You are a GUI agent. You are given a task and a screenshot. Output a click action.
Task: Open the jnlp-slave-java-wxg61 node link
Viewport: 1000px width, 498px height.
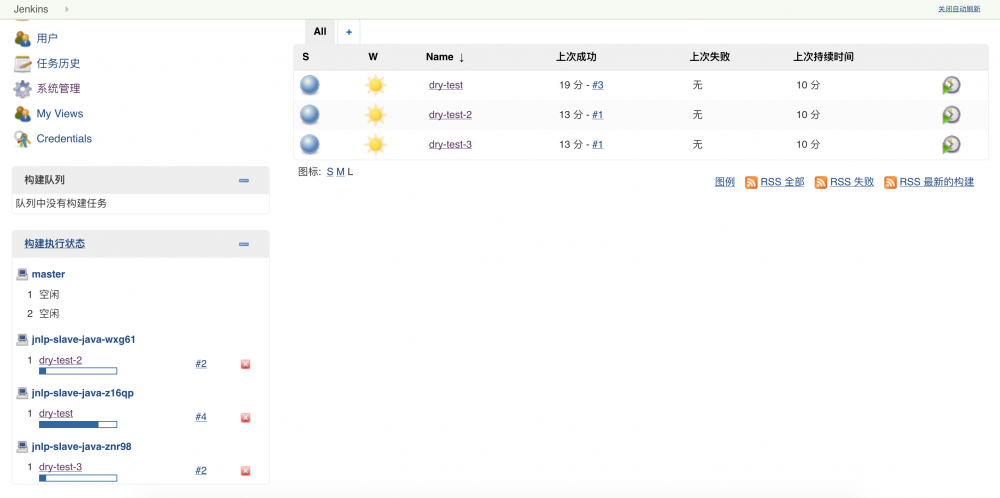tap(84, 339)
